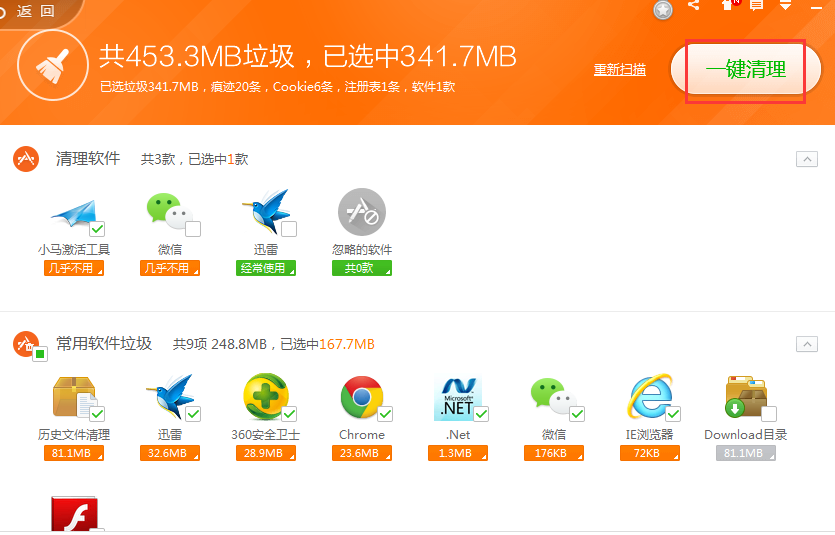Check the 迅雷 checkbox under 清理软件
Viewport: 835px width, 535px height.
pos(289,229)
